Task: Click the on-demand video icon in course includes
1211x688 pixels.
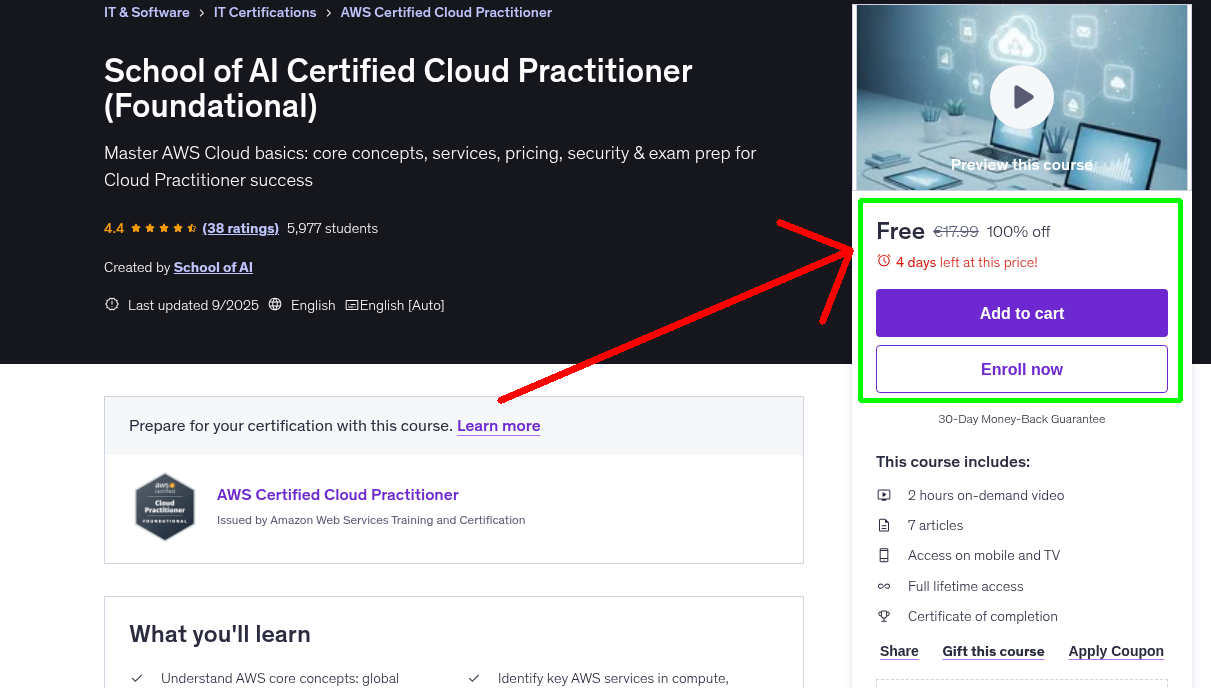Action: pos(884,494)
